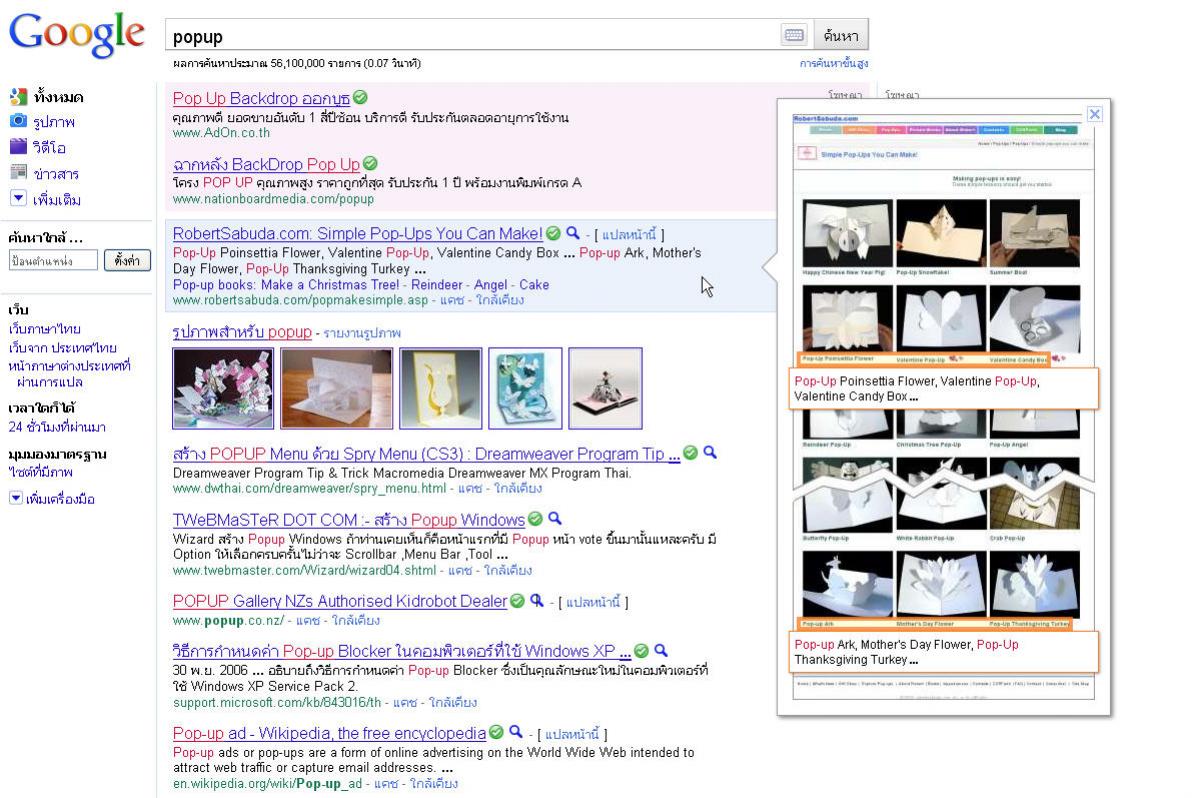Image resolution: width=1197 pixels, height=798 pixels.
Task: Click Translate this page link for Wikipedia result
Action: [x=573, y=735]
